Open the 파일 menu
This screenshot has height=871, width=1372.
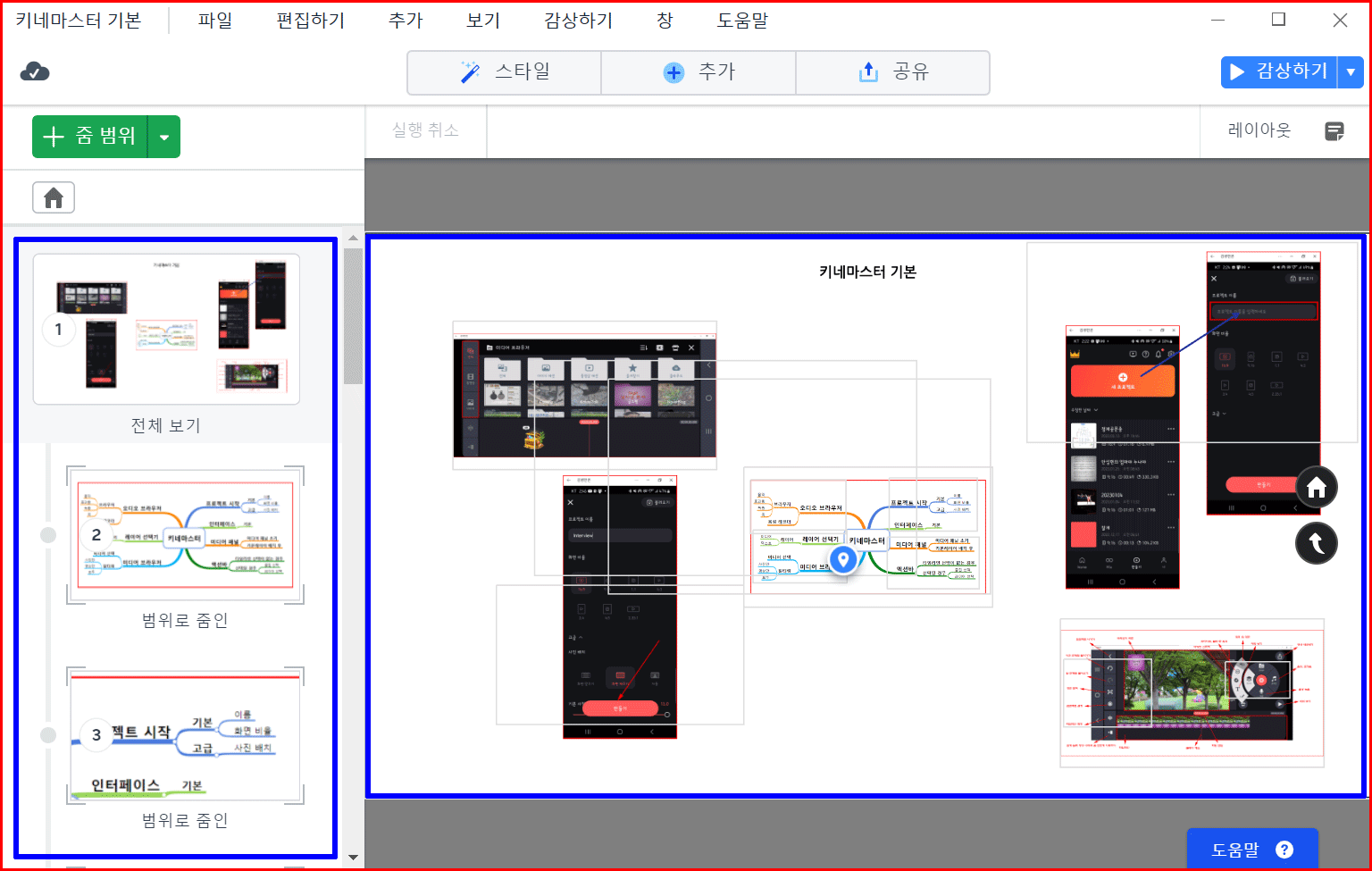pyautogui.click(x=215, y=21)
